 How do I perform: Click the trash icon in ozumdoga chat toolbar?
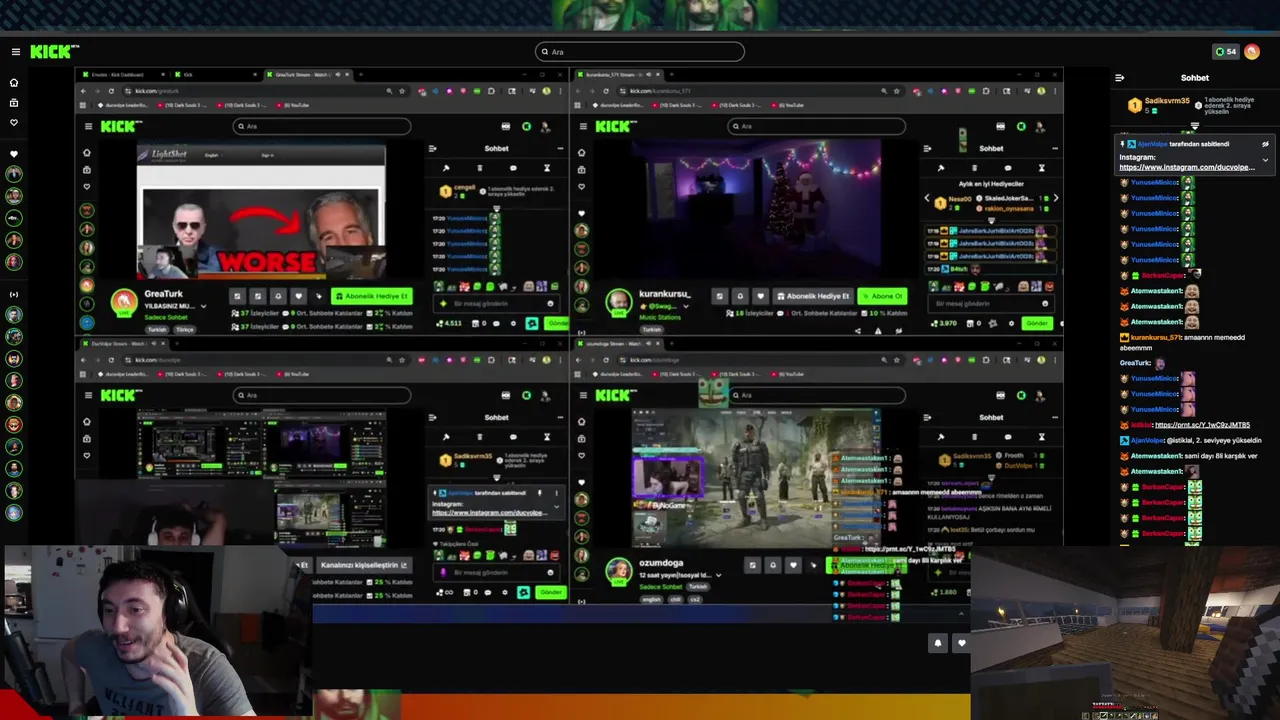974,437
